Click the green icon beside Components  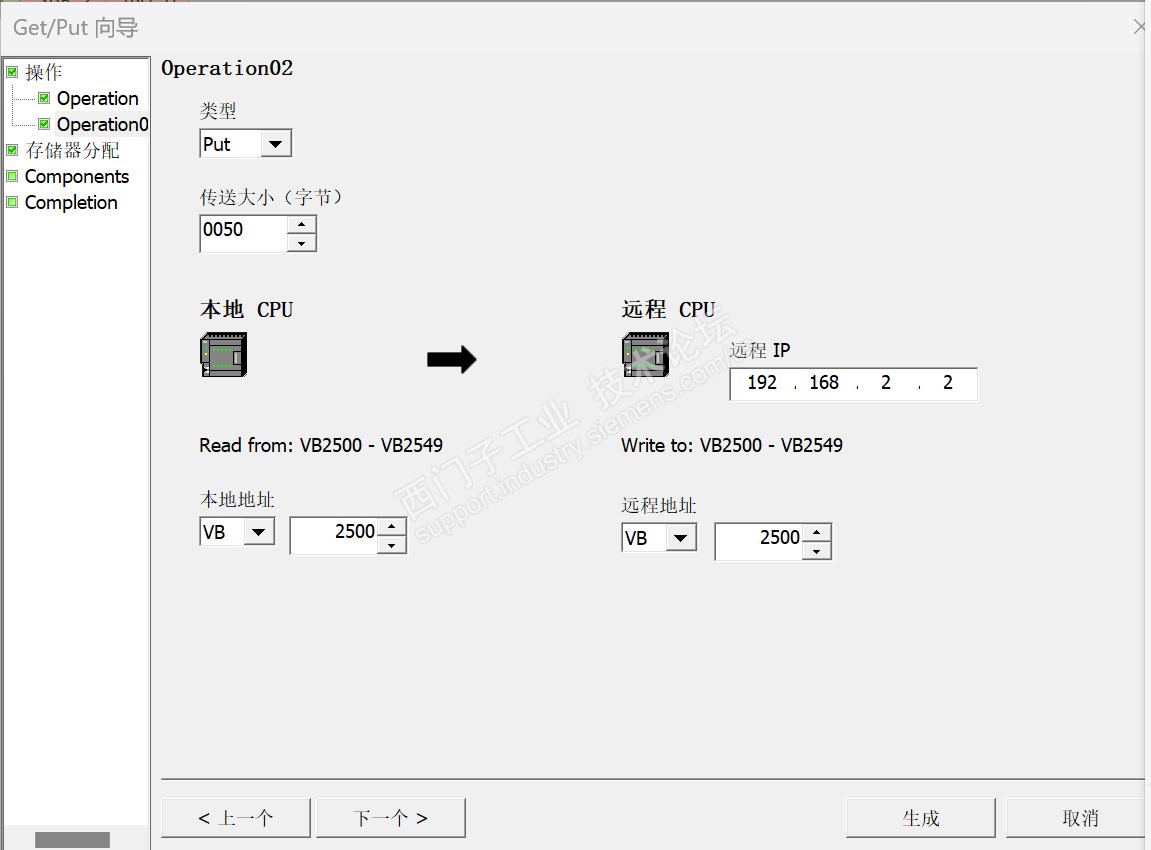[12, 176]
